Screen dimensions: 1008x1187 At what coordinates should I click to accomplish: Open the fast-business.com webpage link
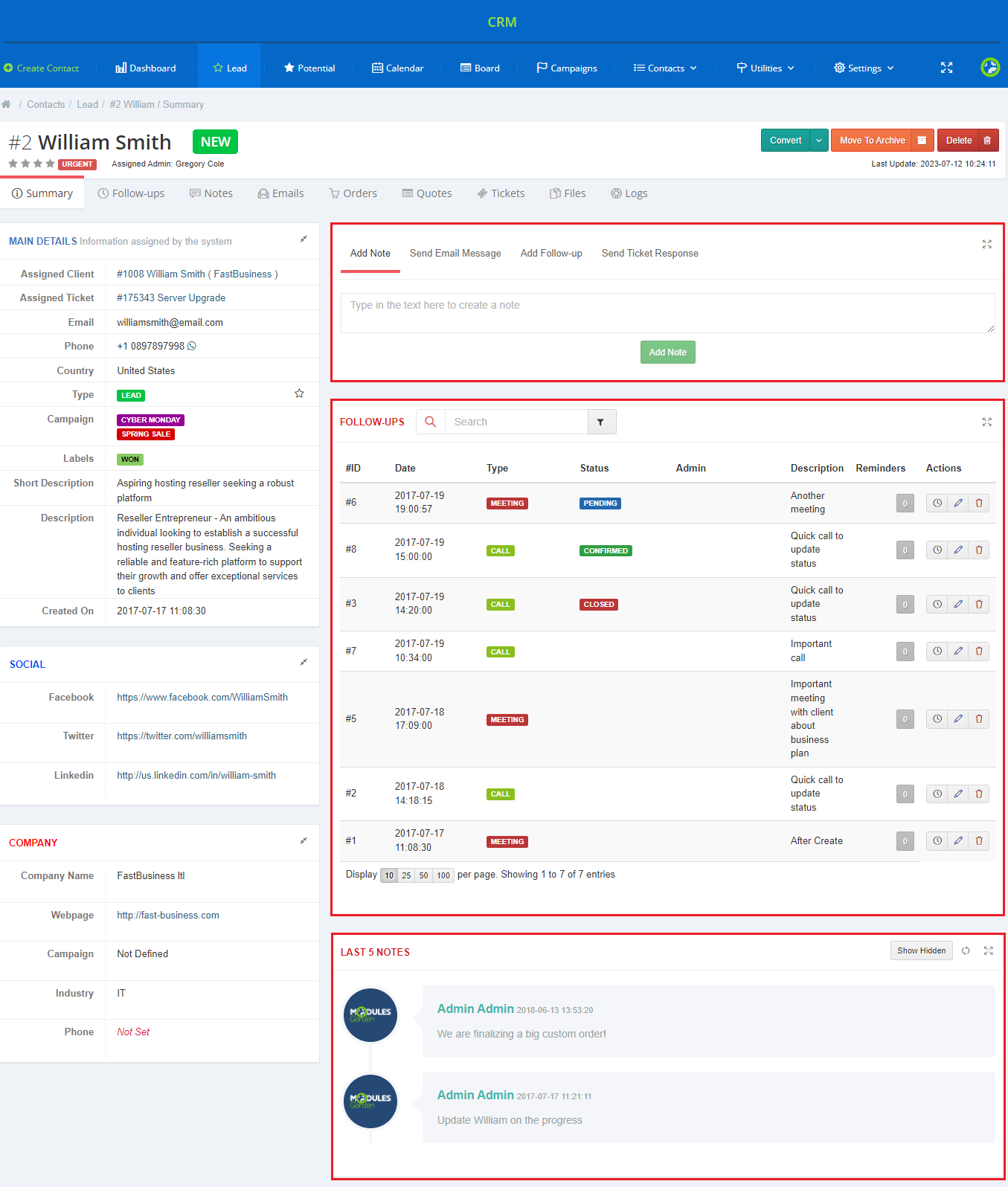(x=168, y=915)
